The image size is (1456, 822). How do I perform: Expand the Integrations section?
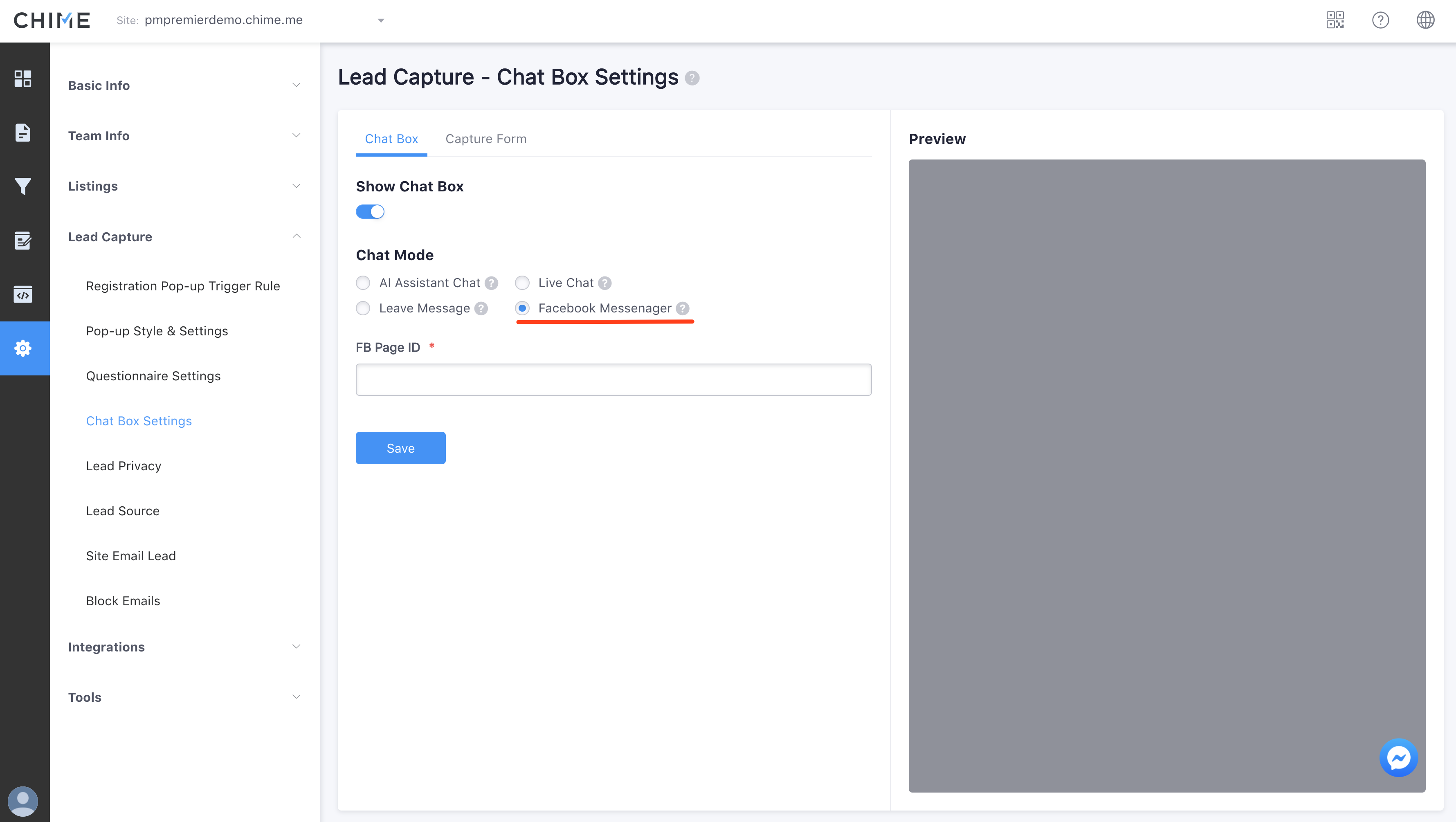(184, 647)
